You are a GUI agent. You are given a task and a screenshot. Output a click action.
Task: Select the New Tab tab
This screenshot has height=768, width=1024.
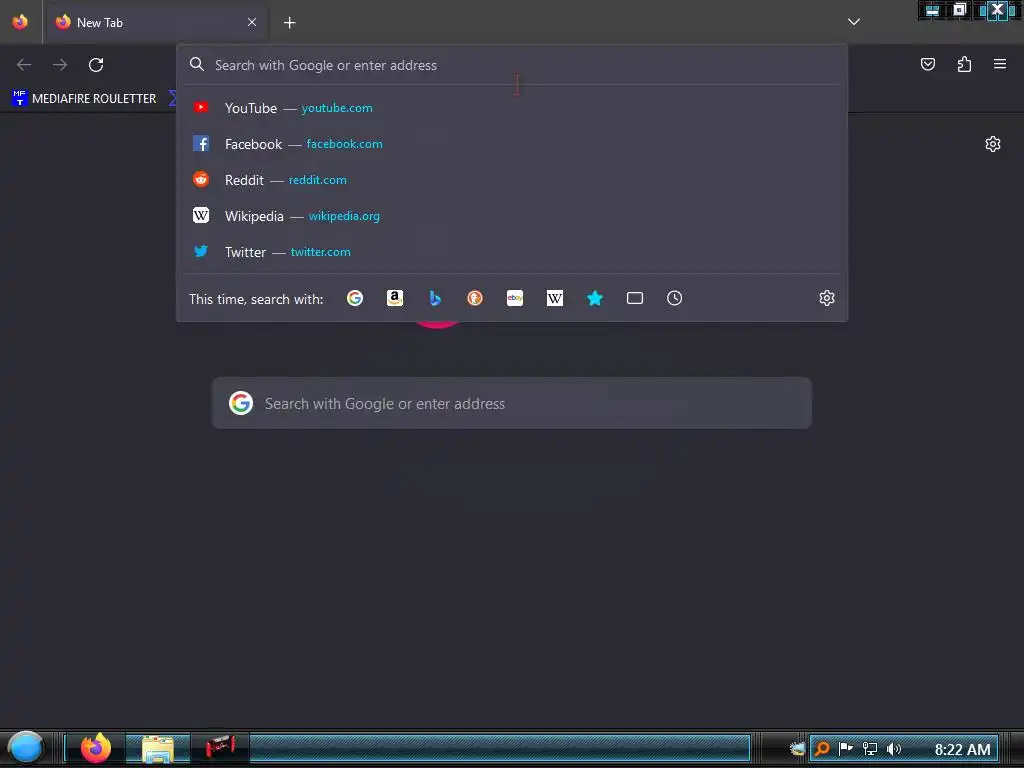[x=155, y=22]
